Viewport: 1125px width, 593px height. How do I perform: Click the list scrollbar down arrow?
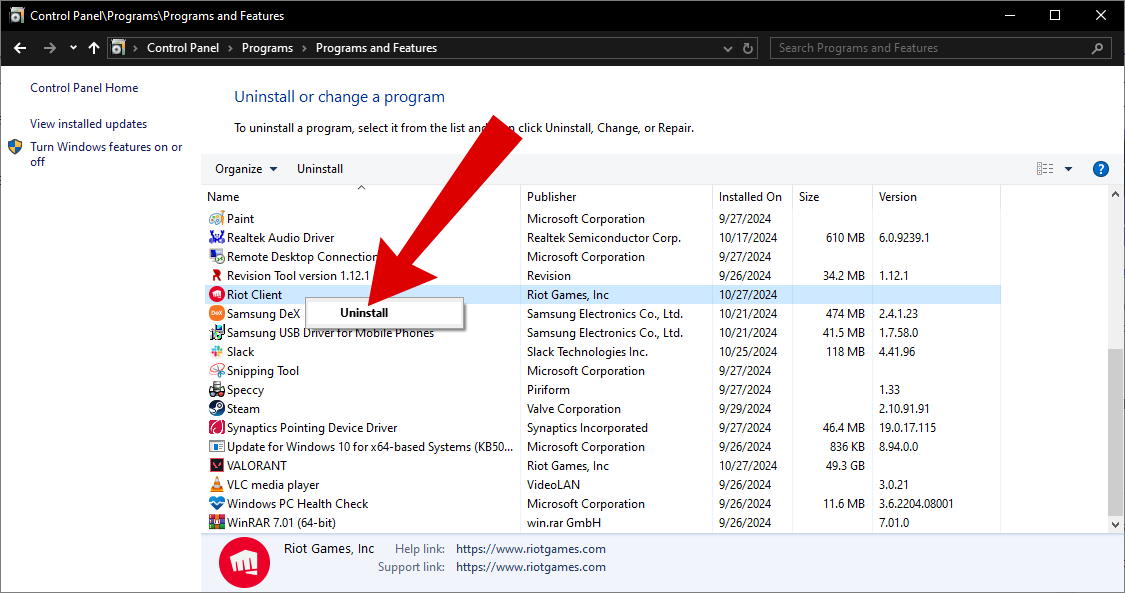tap(1115, 524)
